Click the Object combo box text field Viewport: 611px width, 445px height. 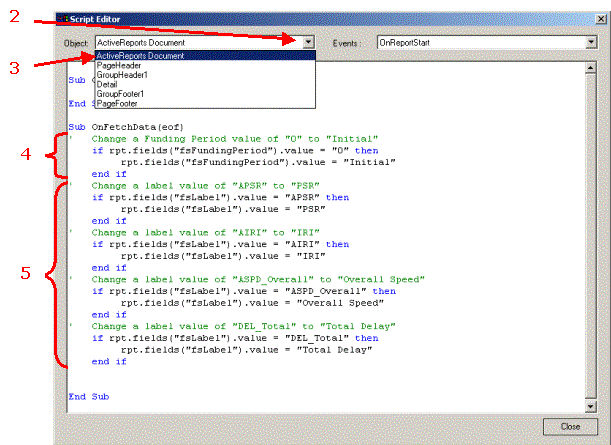point(199,42)
